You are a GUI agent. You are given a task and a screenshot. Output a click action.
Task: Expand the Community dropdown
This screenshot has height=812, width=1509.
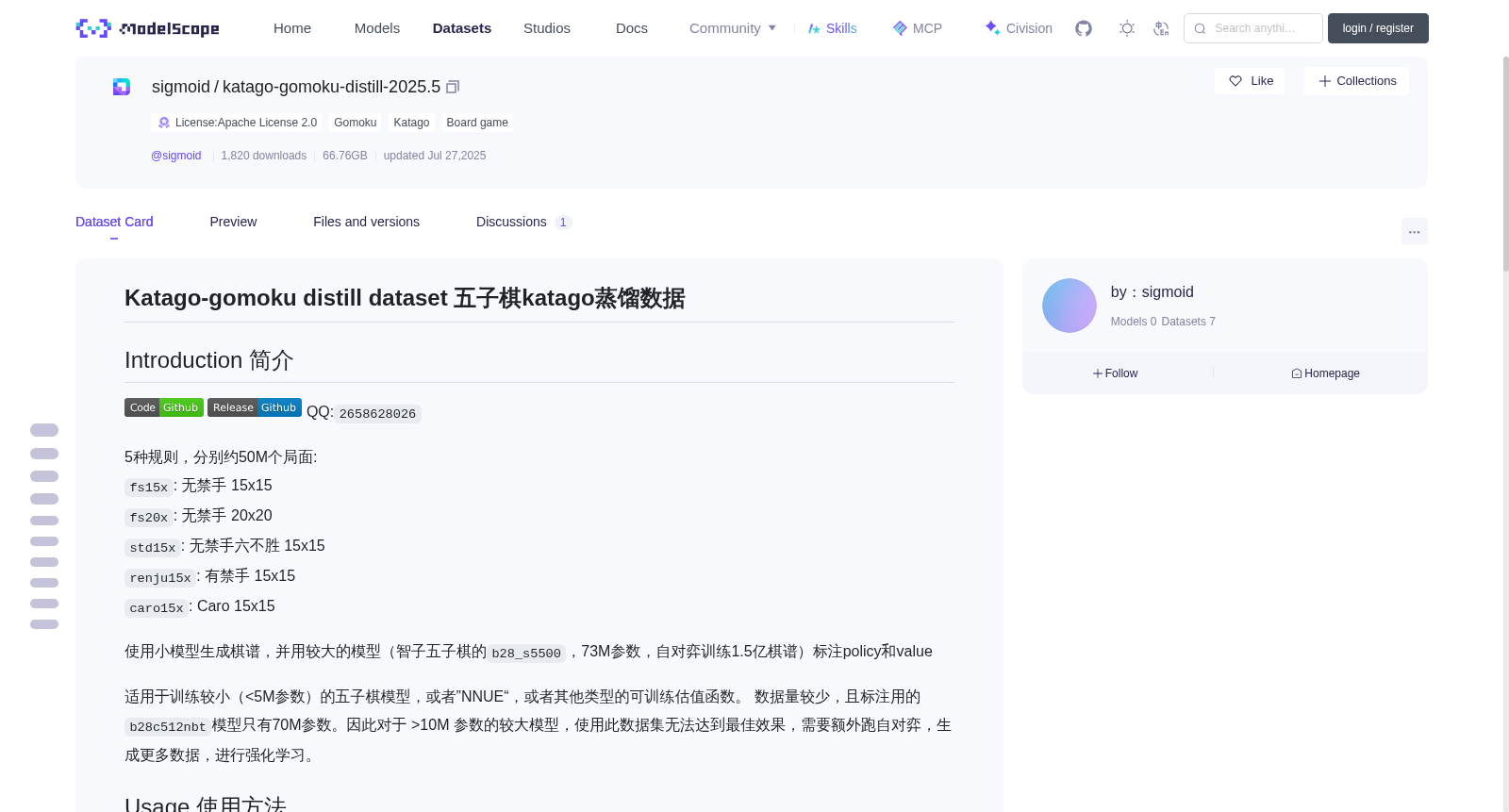click(733, 28)
